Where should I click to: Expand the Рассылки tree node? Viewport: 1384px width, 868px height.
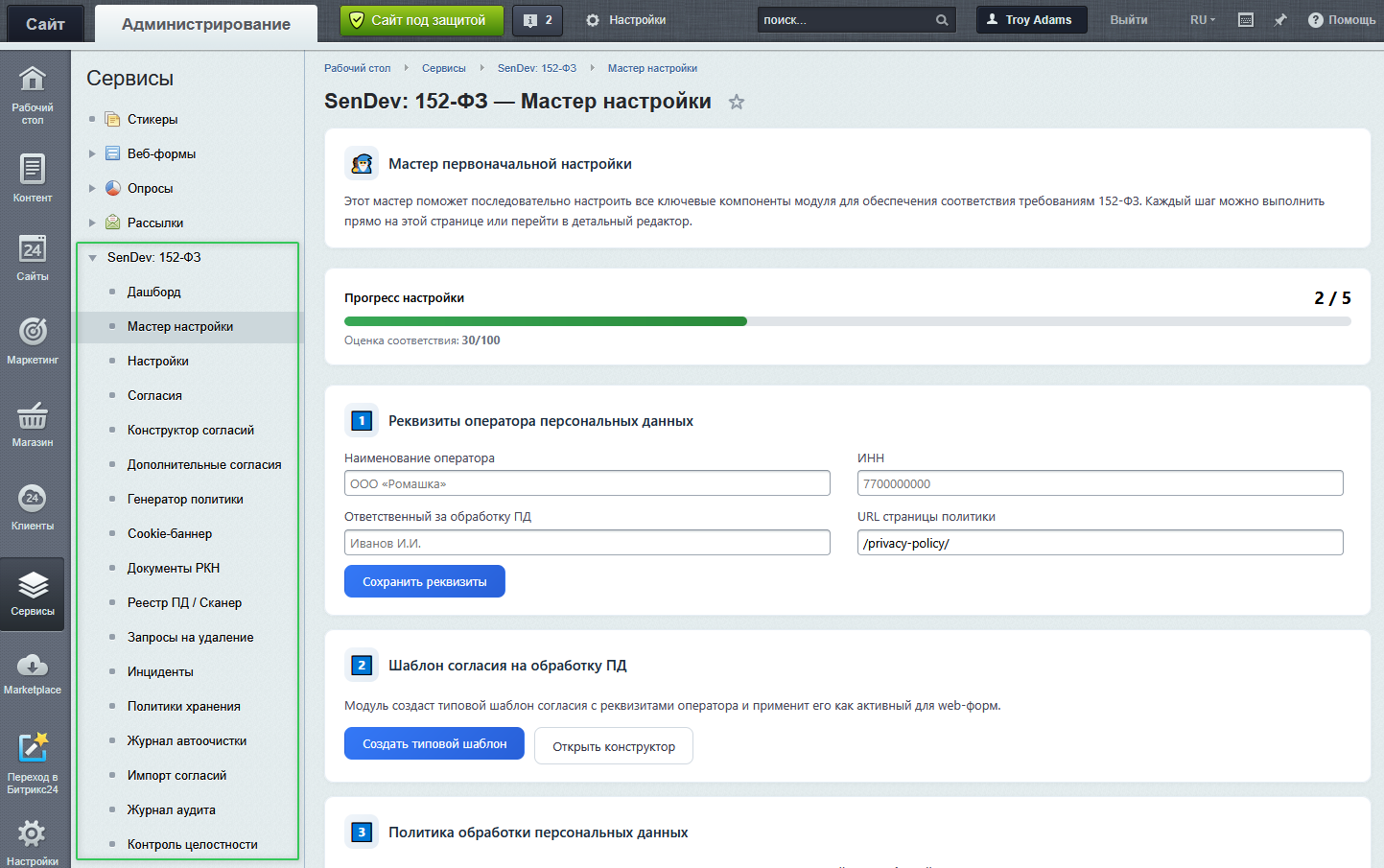click(92, 223)
